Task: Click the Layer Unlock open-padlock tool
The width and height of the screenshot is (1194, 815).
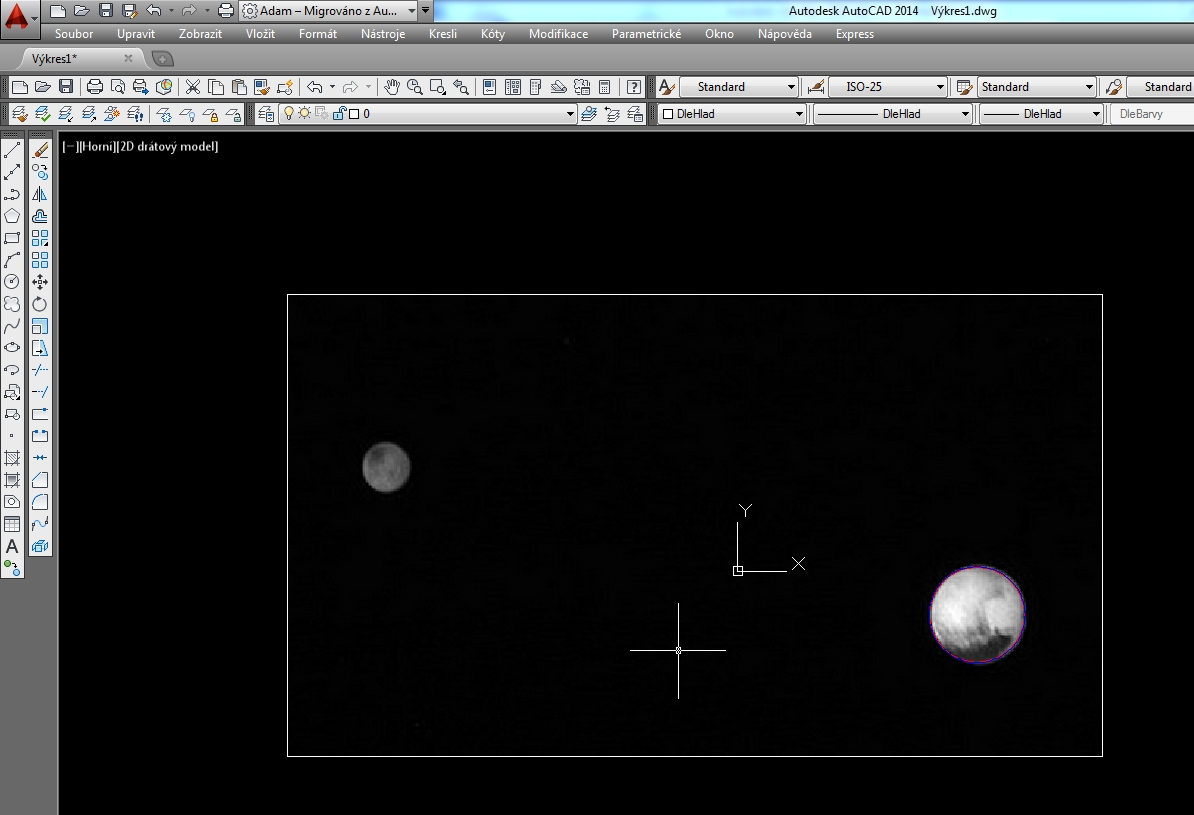Action: 233,114
